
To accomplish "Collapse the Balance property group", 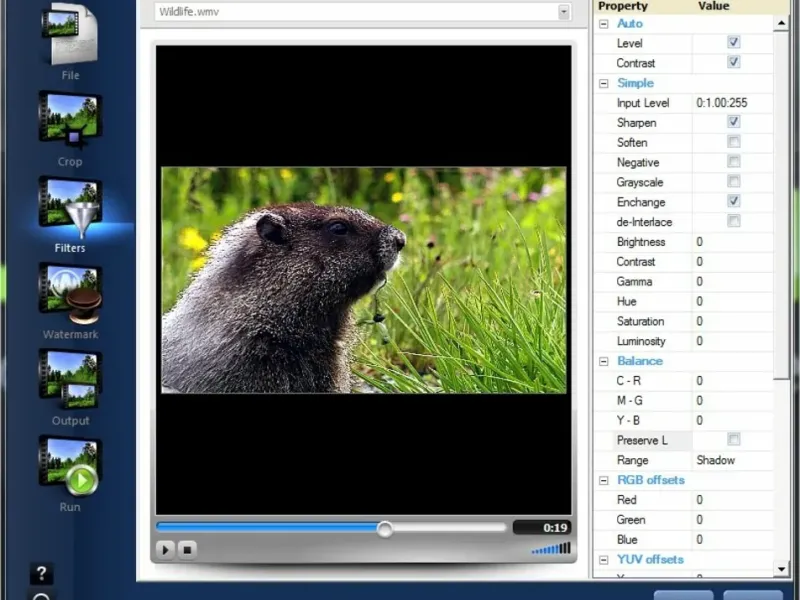I will 603,361.
